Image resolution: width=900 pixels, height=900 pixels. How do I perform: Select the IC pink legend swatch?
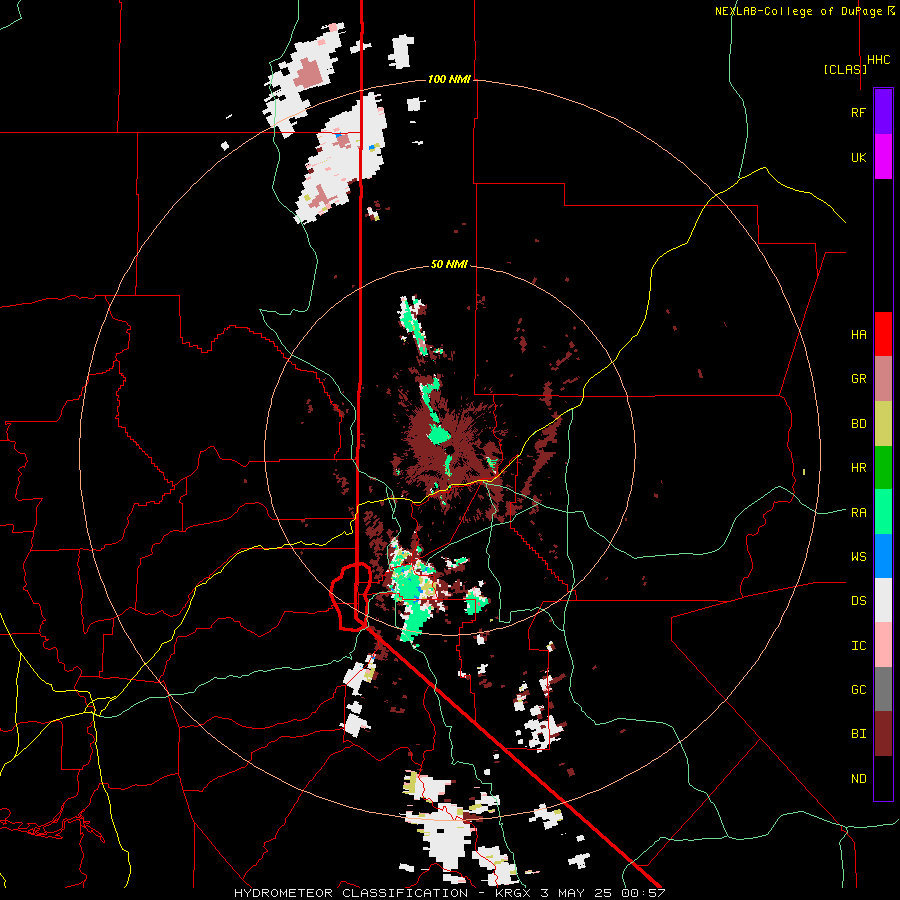(x=883, y=645)
